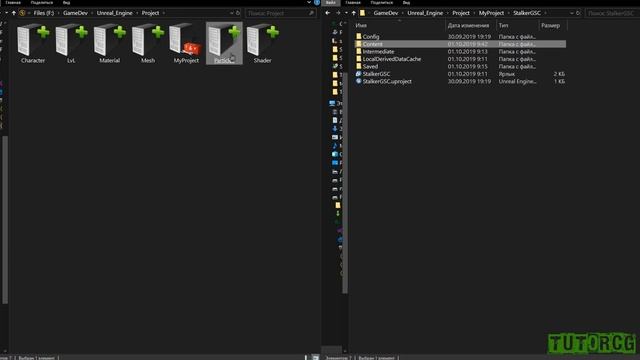The image size is (640, 360).
Task: Go to GameDev in left address bar
Action: 75,13
